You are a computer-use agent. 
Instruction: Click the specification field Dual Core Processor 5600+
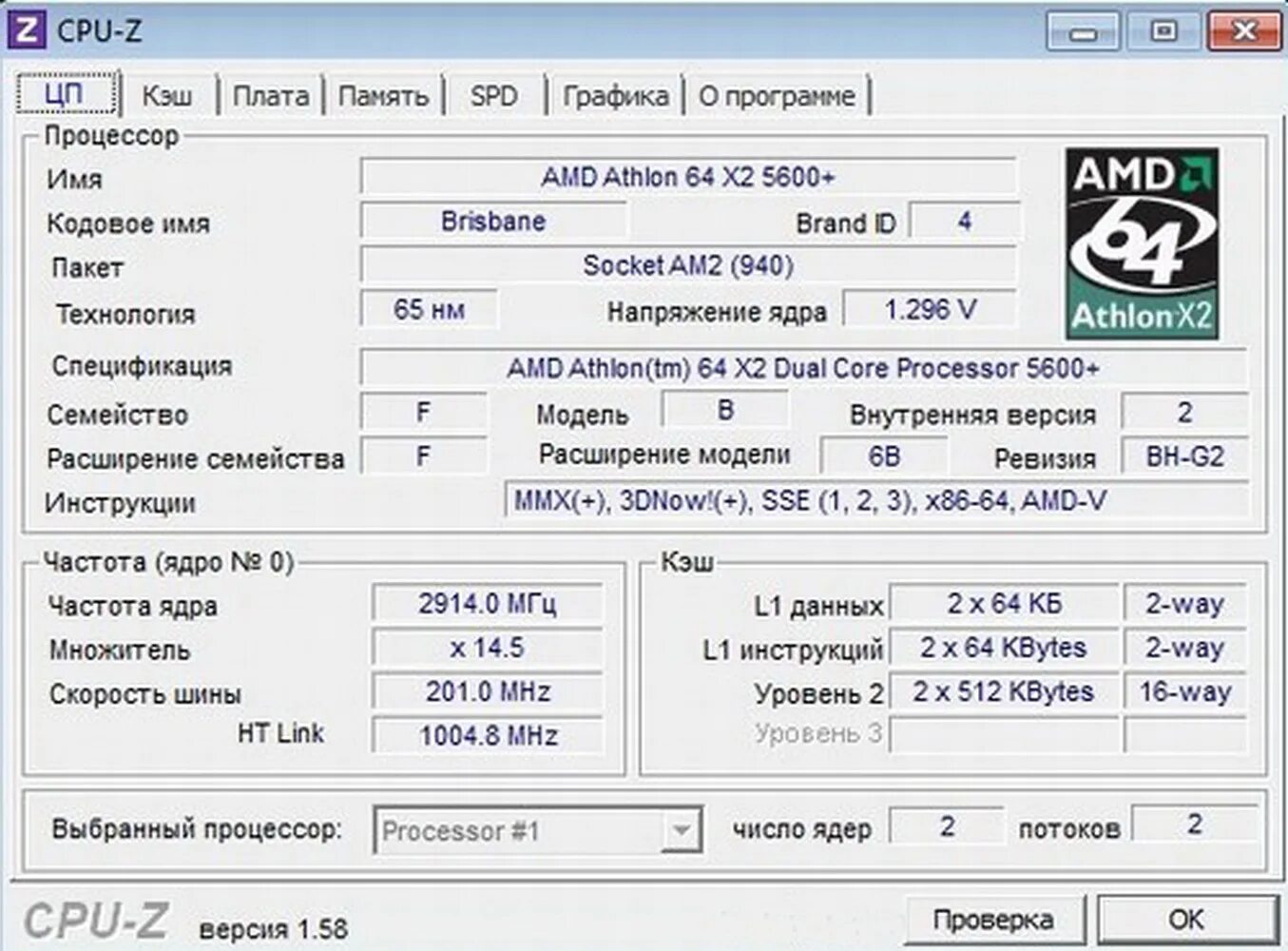pyautogui.click(x=803, y=368)
